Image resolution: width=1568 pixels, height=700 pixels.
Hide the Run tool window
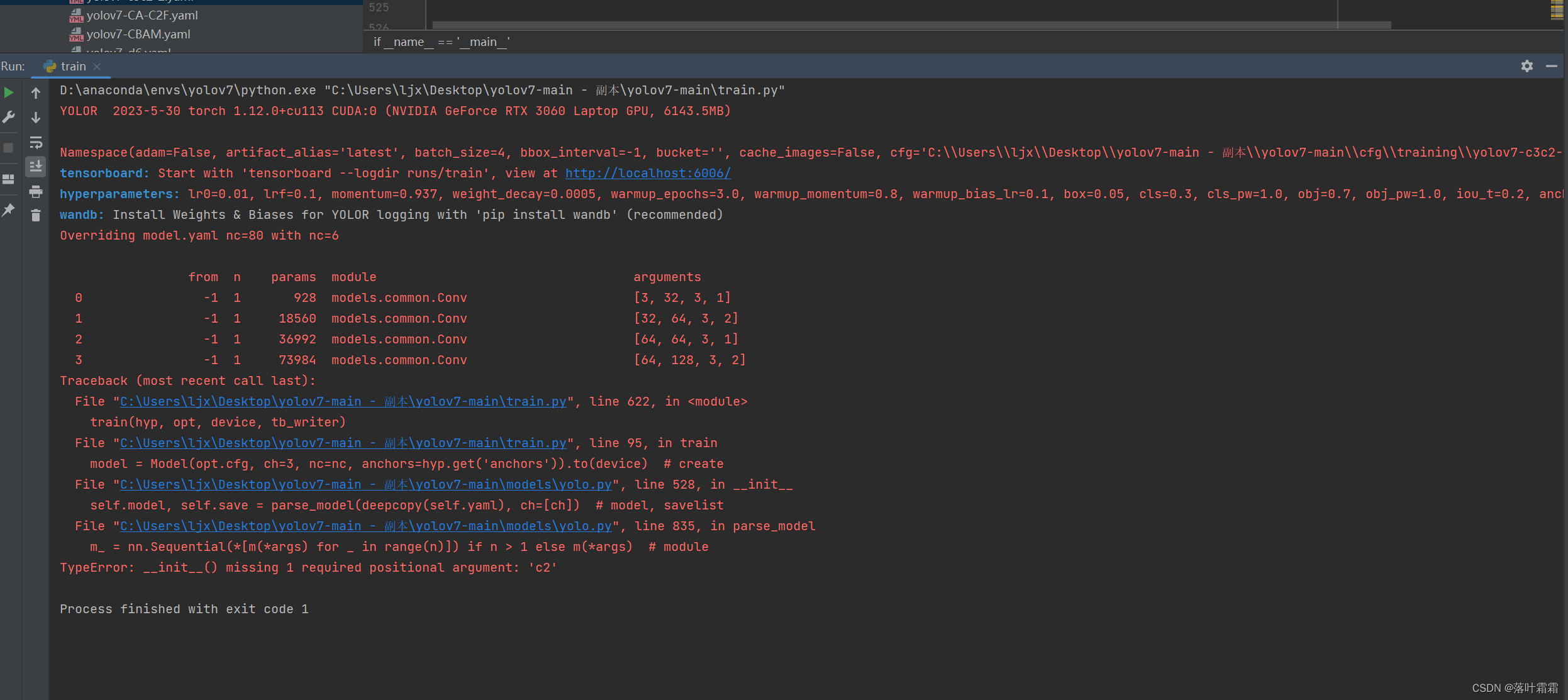point(1552,66)
